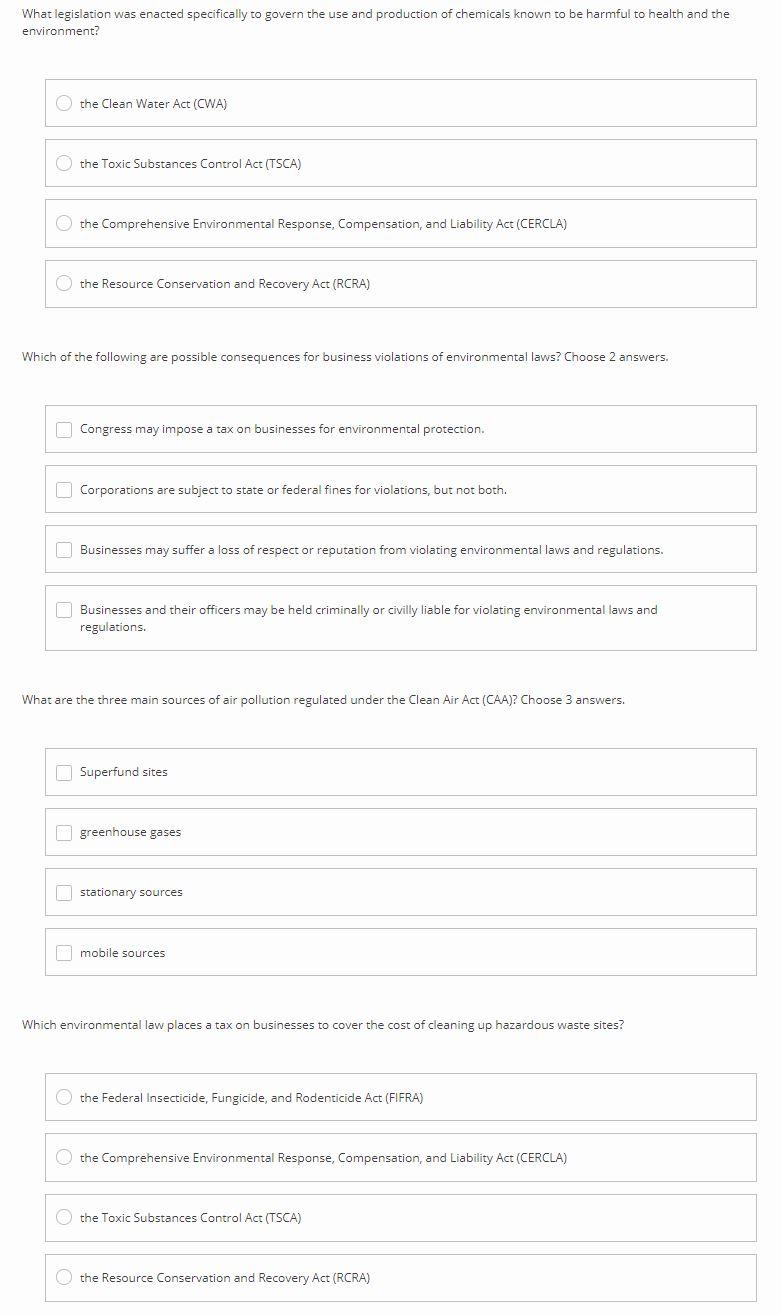Viewport: 781px width, 1315px height.
Task: Select the Resource Conservation and Recovery Act option
Action: [x=63, y=284]
